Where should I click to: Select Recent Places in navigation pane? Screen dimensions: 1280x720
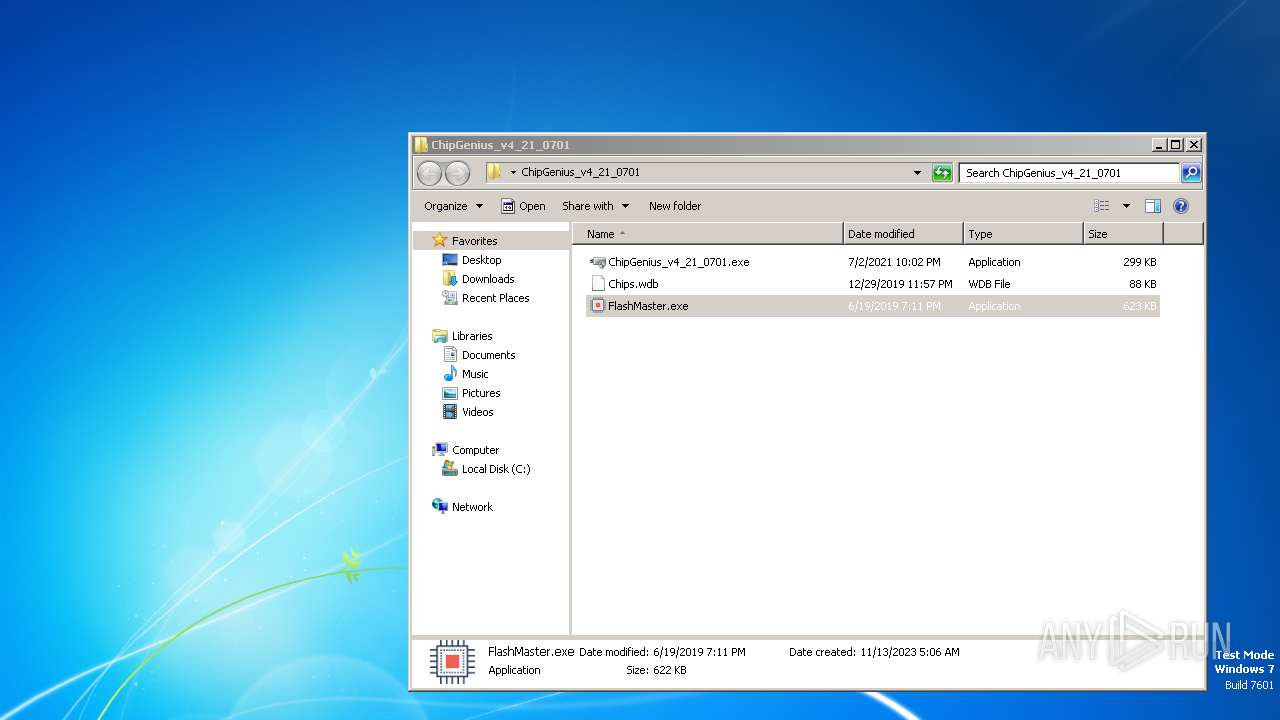(495, 298)
